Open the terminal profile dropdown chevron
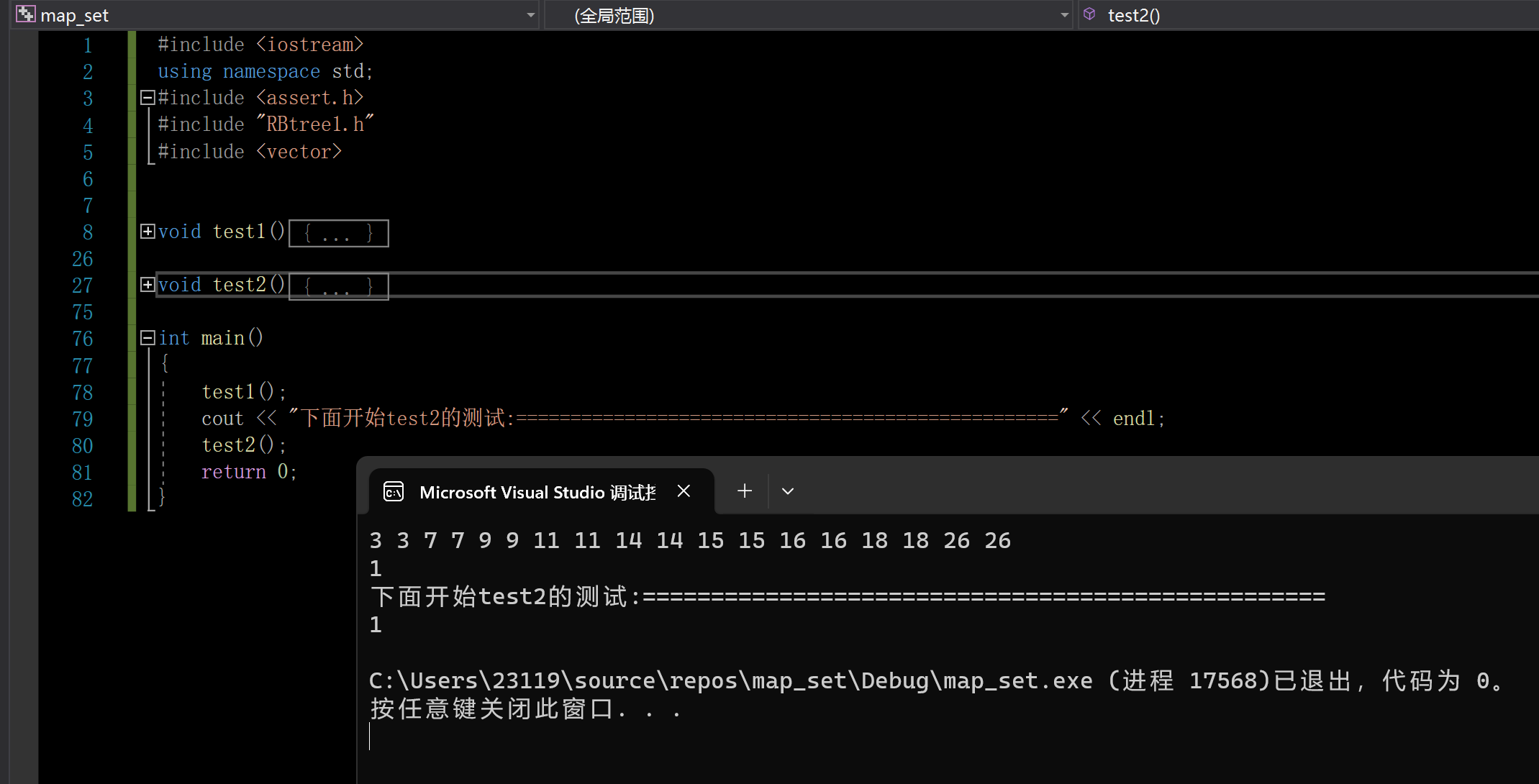Screen dimensions: 1539x784 788,491
